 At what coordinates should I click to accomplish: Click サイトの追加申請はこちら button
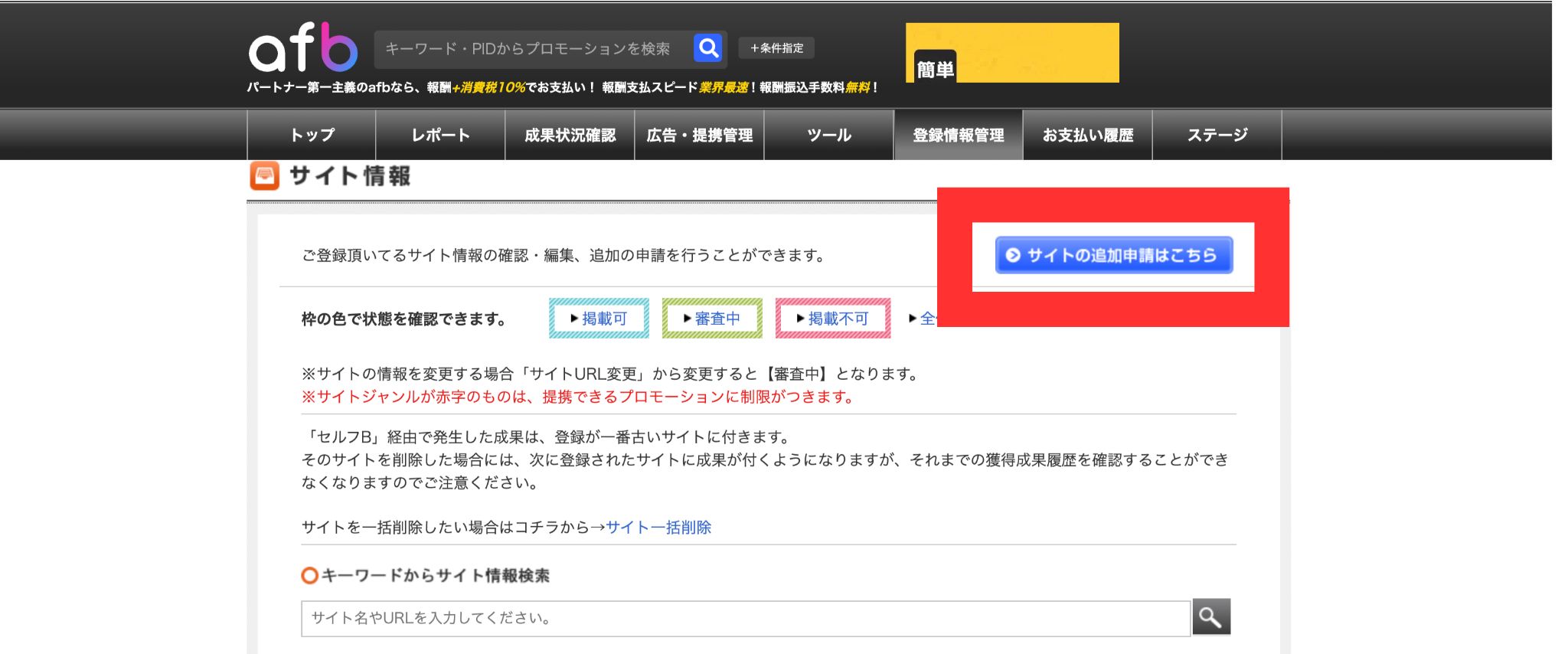point(1113,255)
